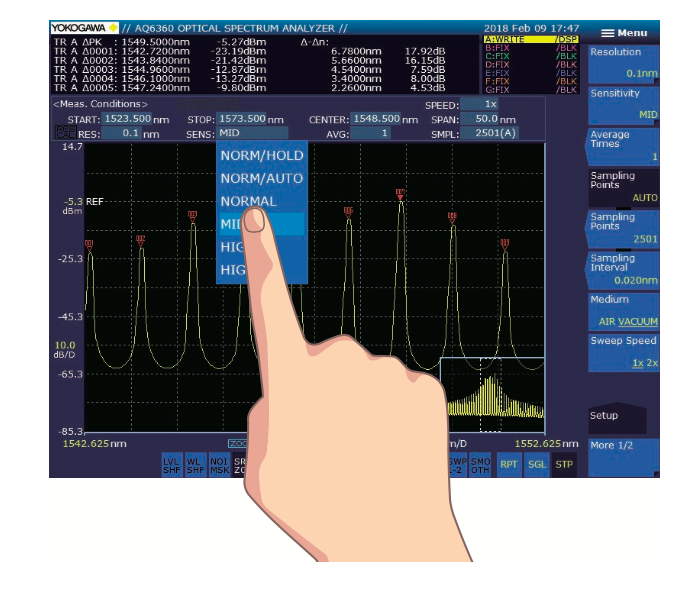Select NORM/HOLD from sensitivity list
Image resolution: width=696 pixels, height=596 pixels.
click(262, 156)
